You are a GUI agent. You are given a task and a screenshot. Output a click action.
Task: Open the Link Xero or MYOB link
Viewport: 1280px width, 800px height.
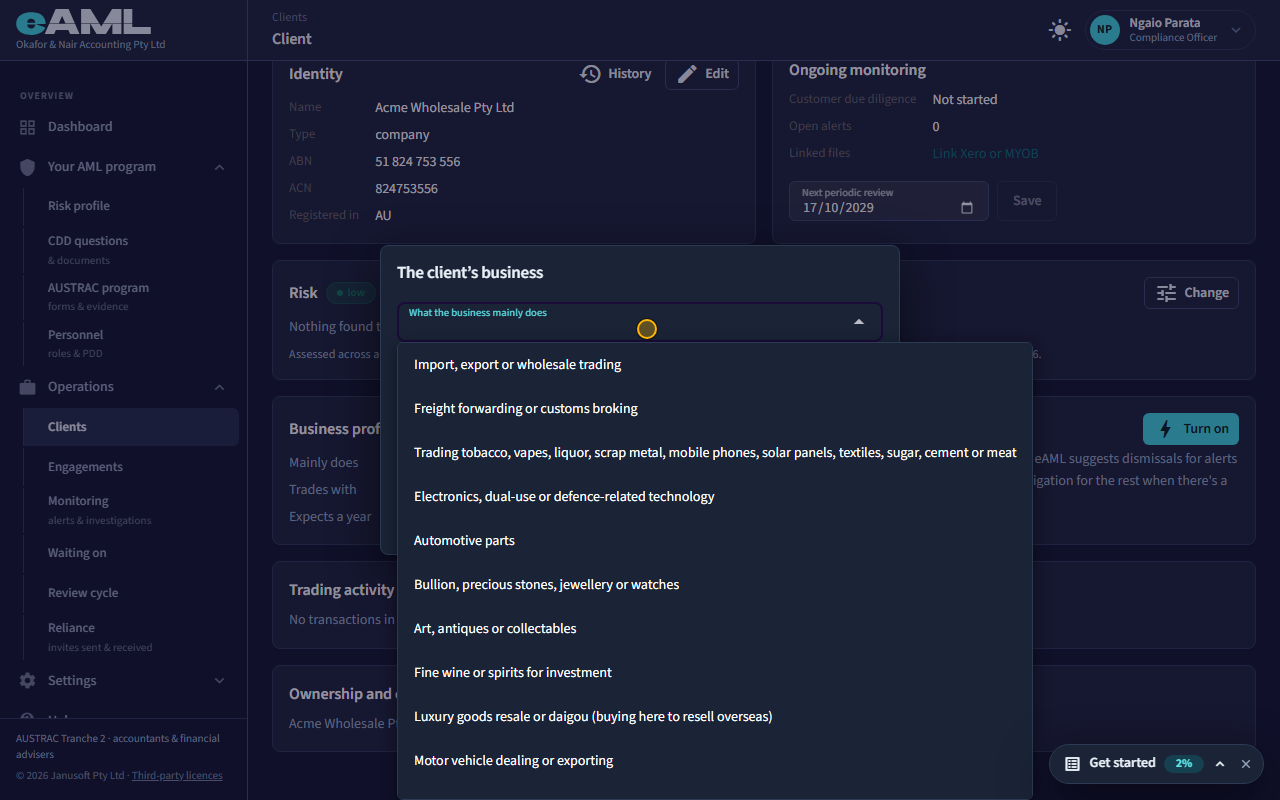pyautogui.click(x=986, y=154)
